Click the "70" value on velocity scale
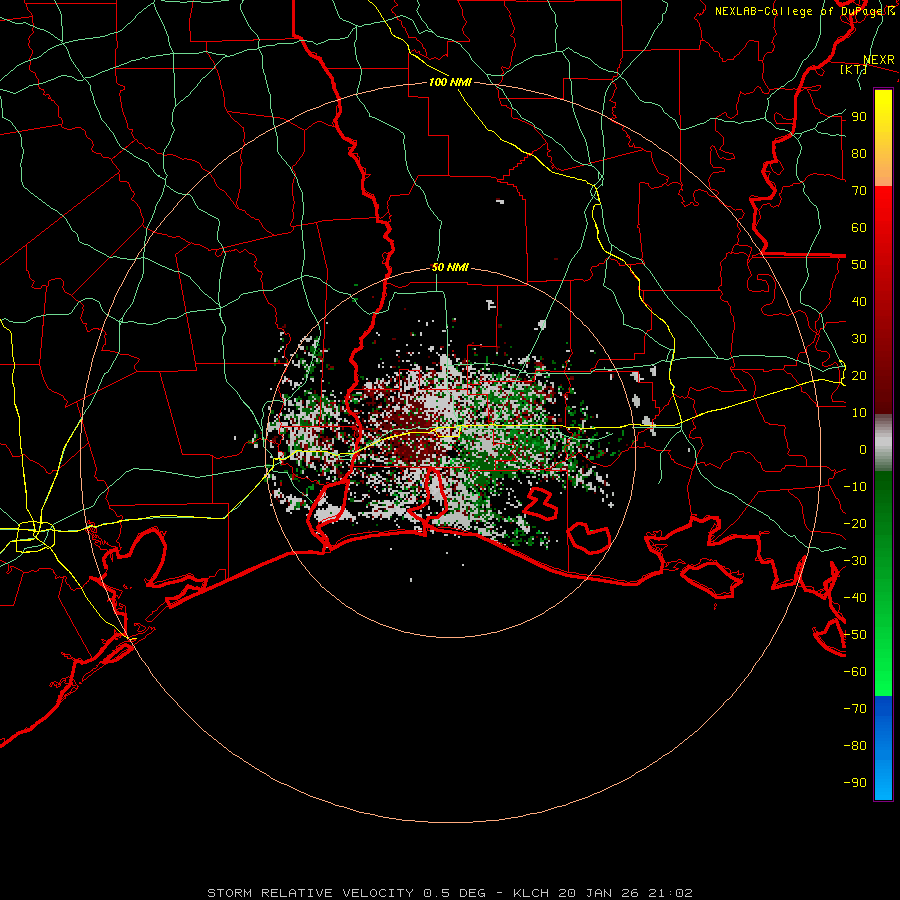This screenshot has width=900, height=900. [x=859, y=191]
